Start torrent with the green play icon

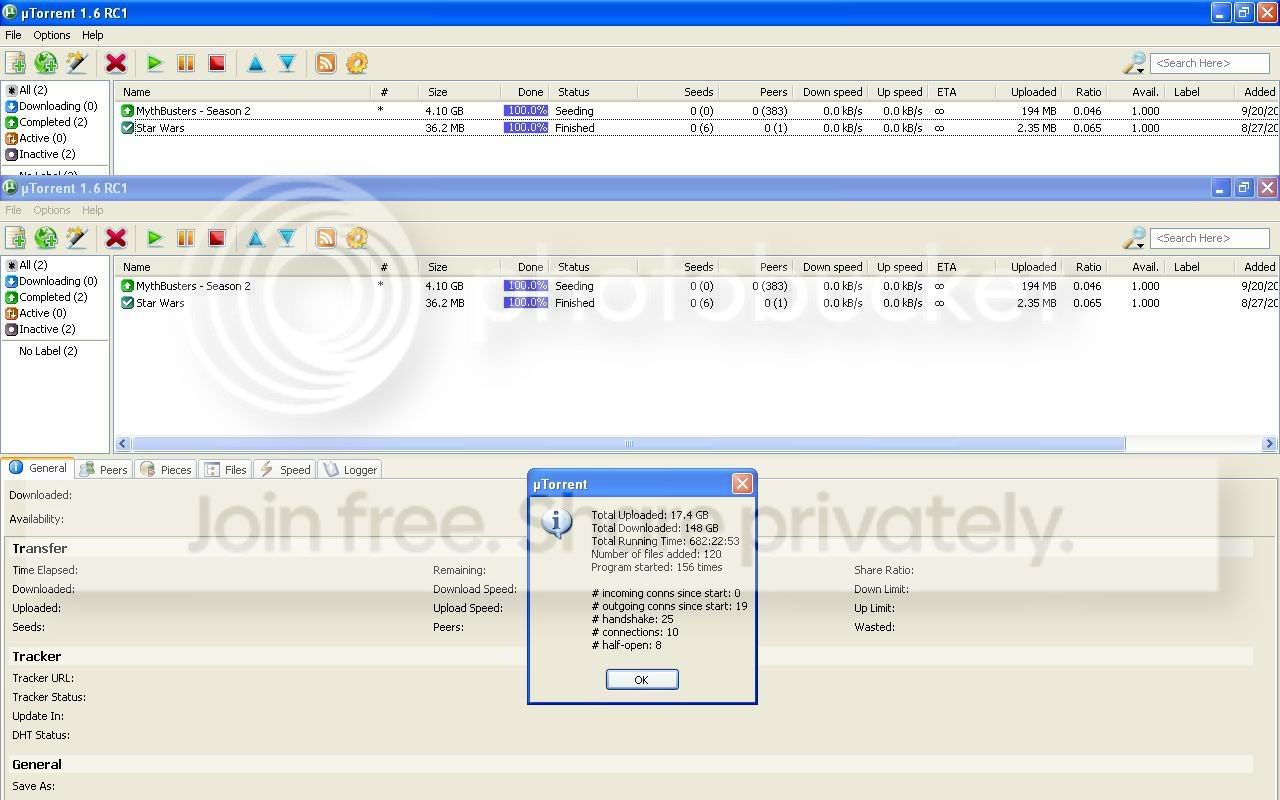[154, 238]
